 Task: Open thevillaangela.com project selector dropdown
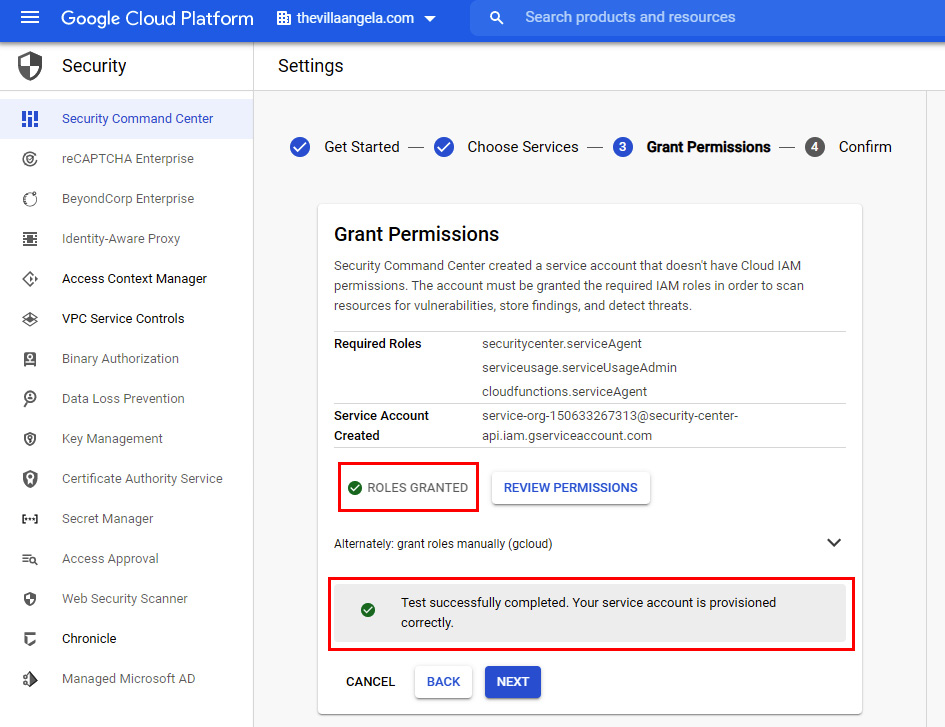[x=356, y=18]
